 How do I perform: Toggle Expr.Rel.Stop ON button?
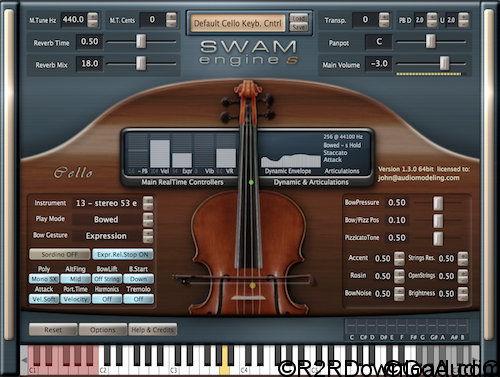(123, 254)
